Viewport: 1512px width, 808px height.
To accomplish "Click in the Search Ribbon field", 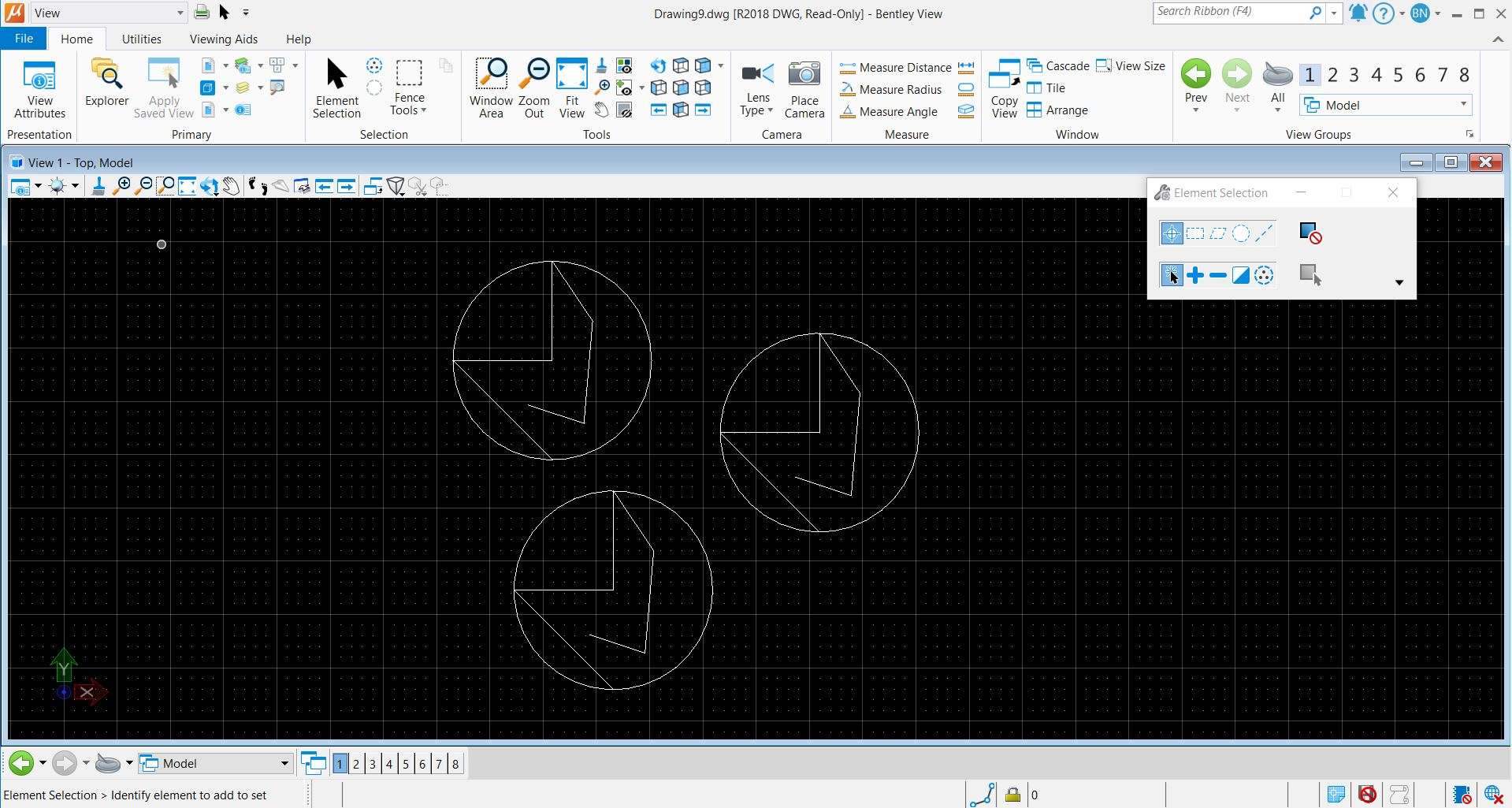I will (x=1229, y=12).
